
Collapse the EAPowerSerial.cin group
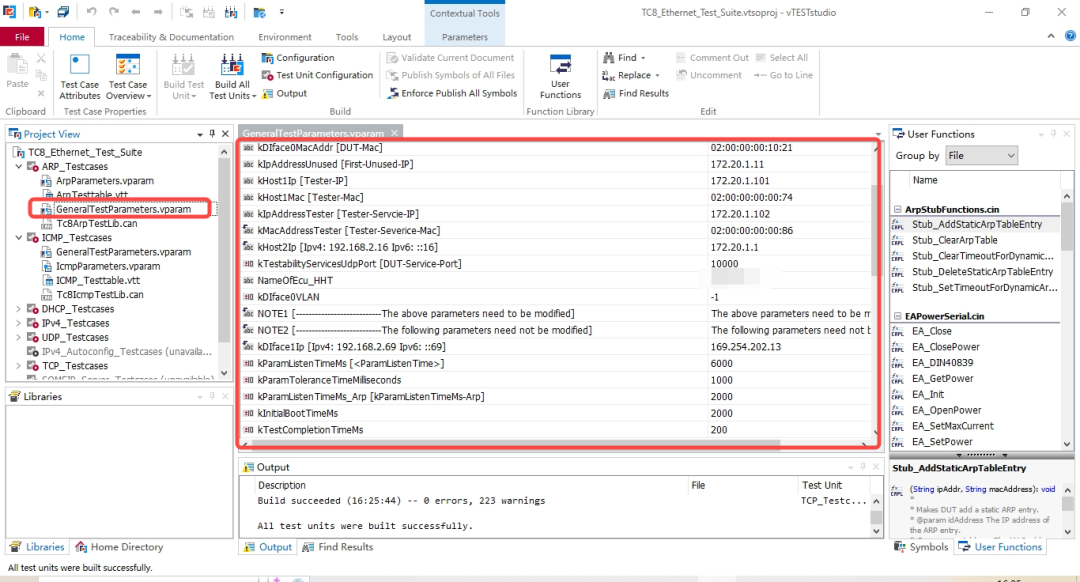click(897, 316)
